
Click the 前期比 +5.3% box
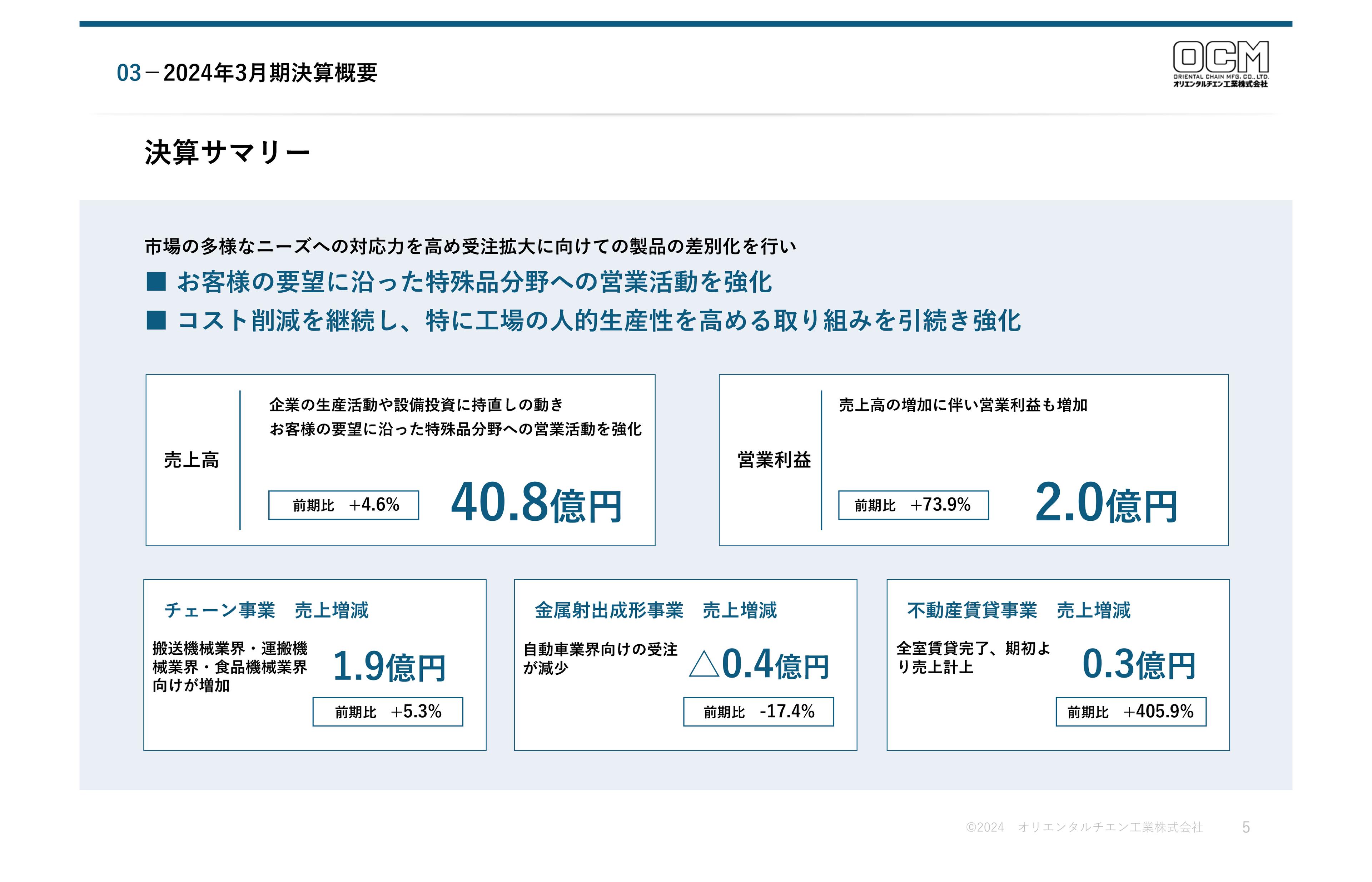(388, 712)
